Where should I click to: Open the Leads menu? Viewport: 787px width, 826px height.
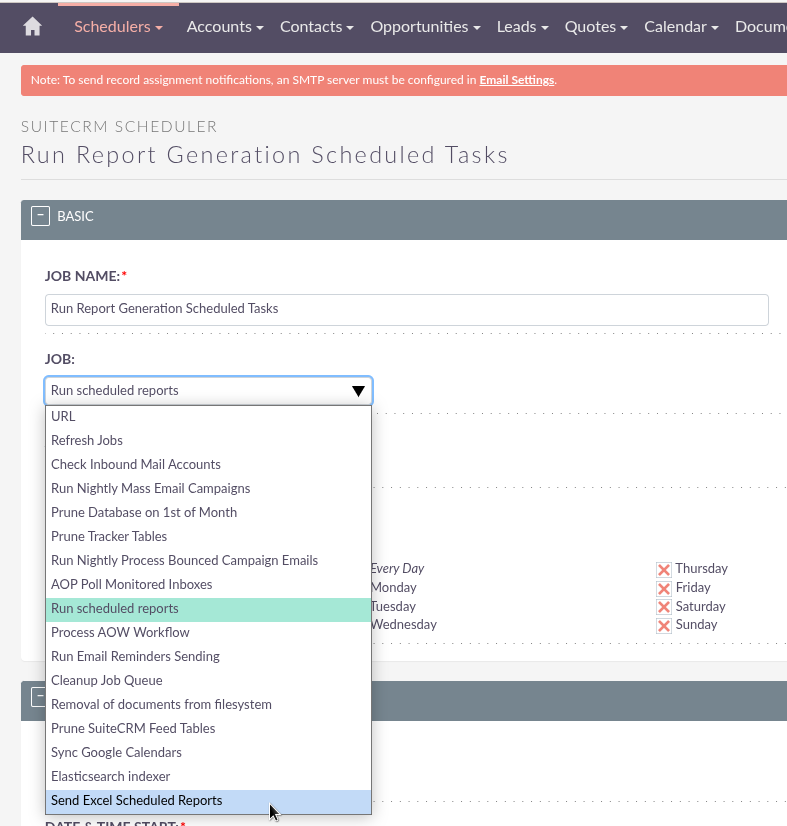point(523,27)
